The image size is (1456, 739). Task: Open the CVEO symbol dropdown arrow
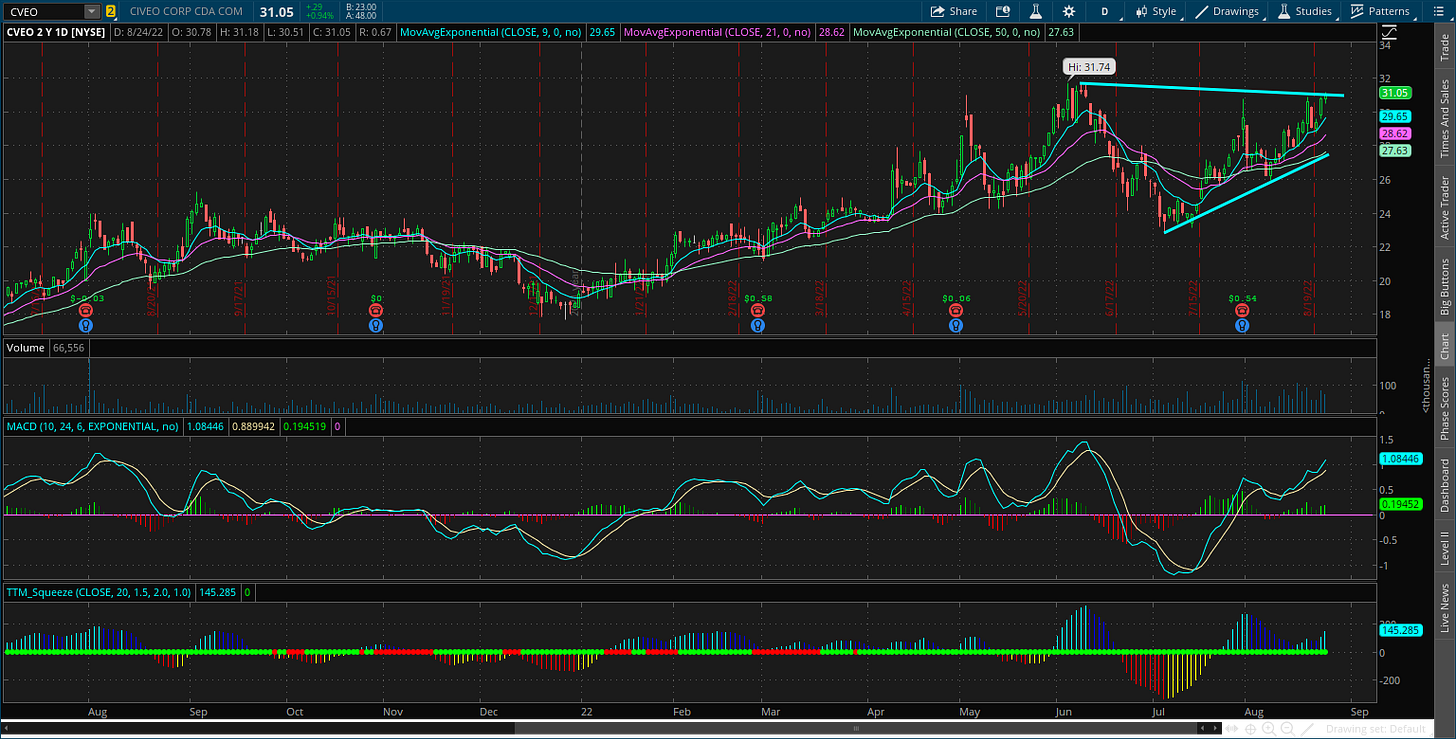[x=92, y=12]
